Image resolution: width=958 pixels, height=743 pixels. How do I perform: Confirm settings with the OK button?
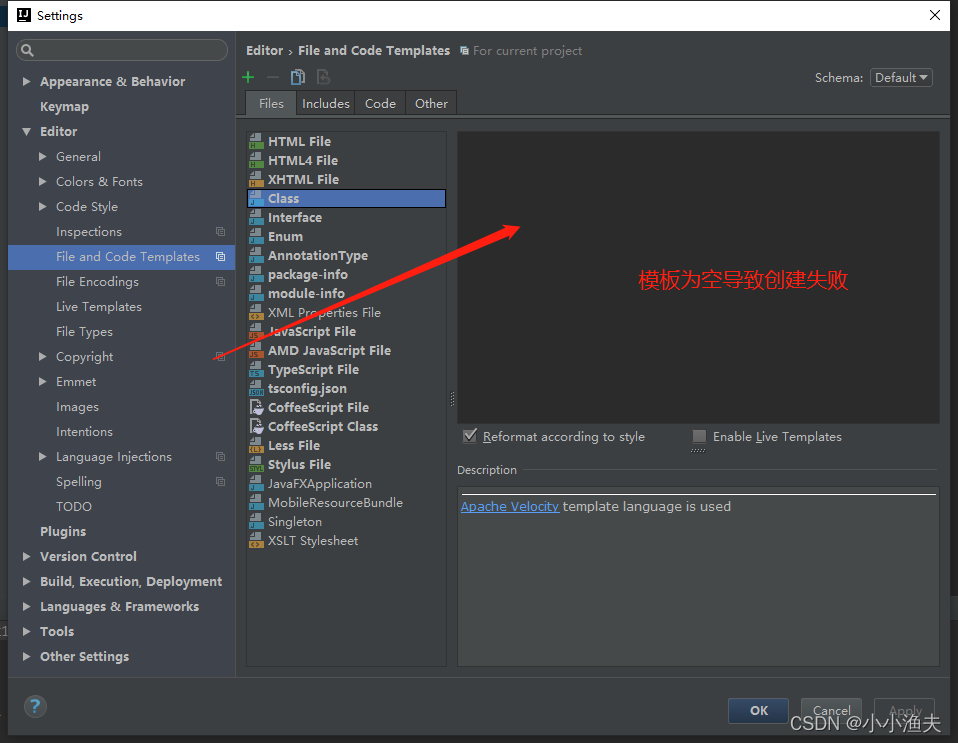tap(757, 710)
